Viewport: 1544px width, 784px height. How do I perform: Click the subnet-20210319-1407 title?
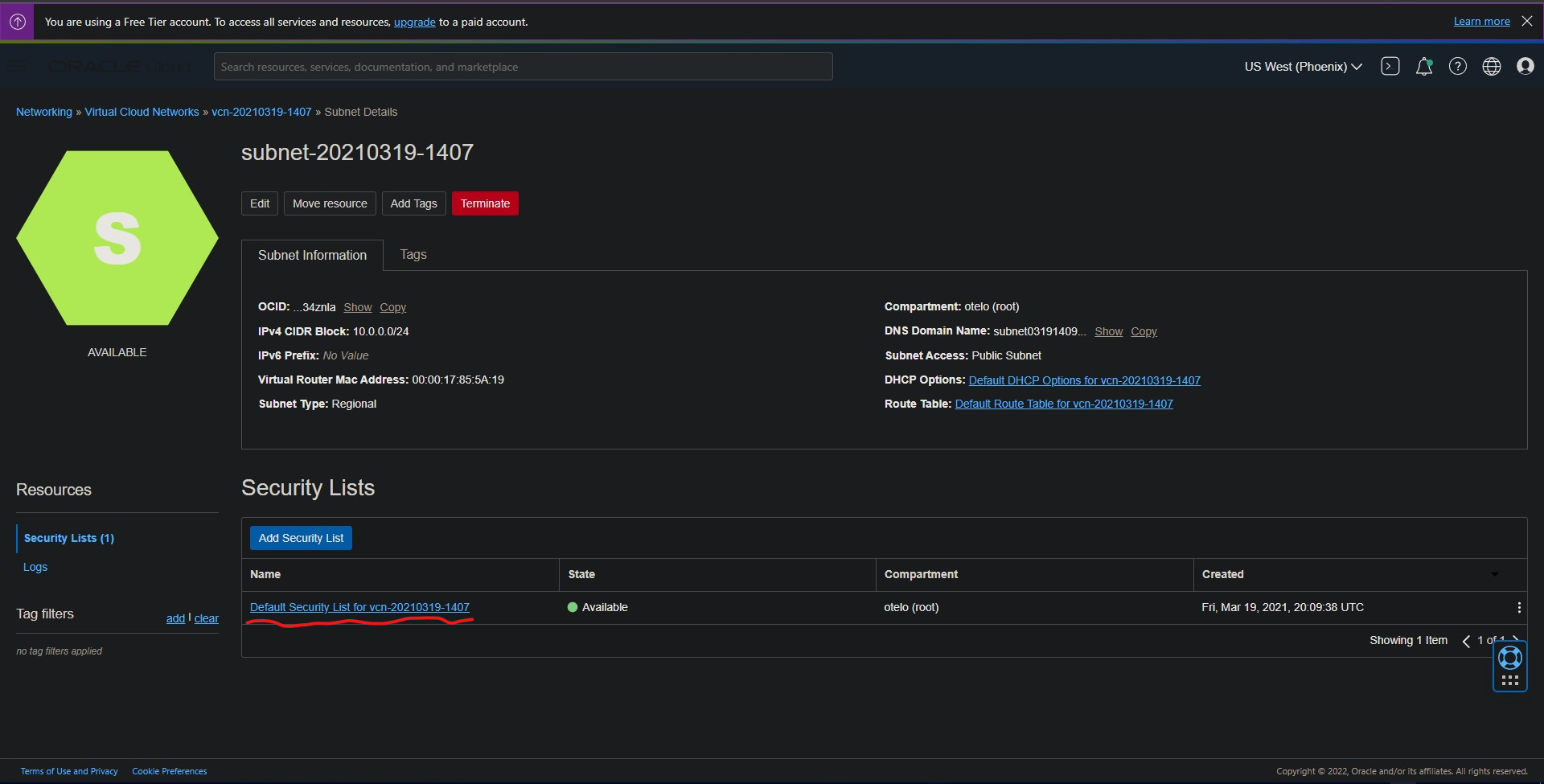click(x=357, y=152)
